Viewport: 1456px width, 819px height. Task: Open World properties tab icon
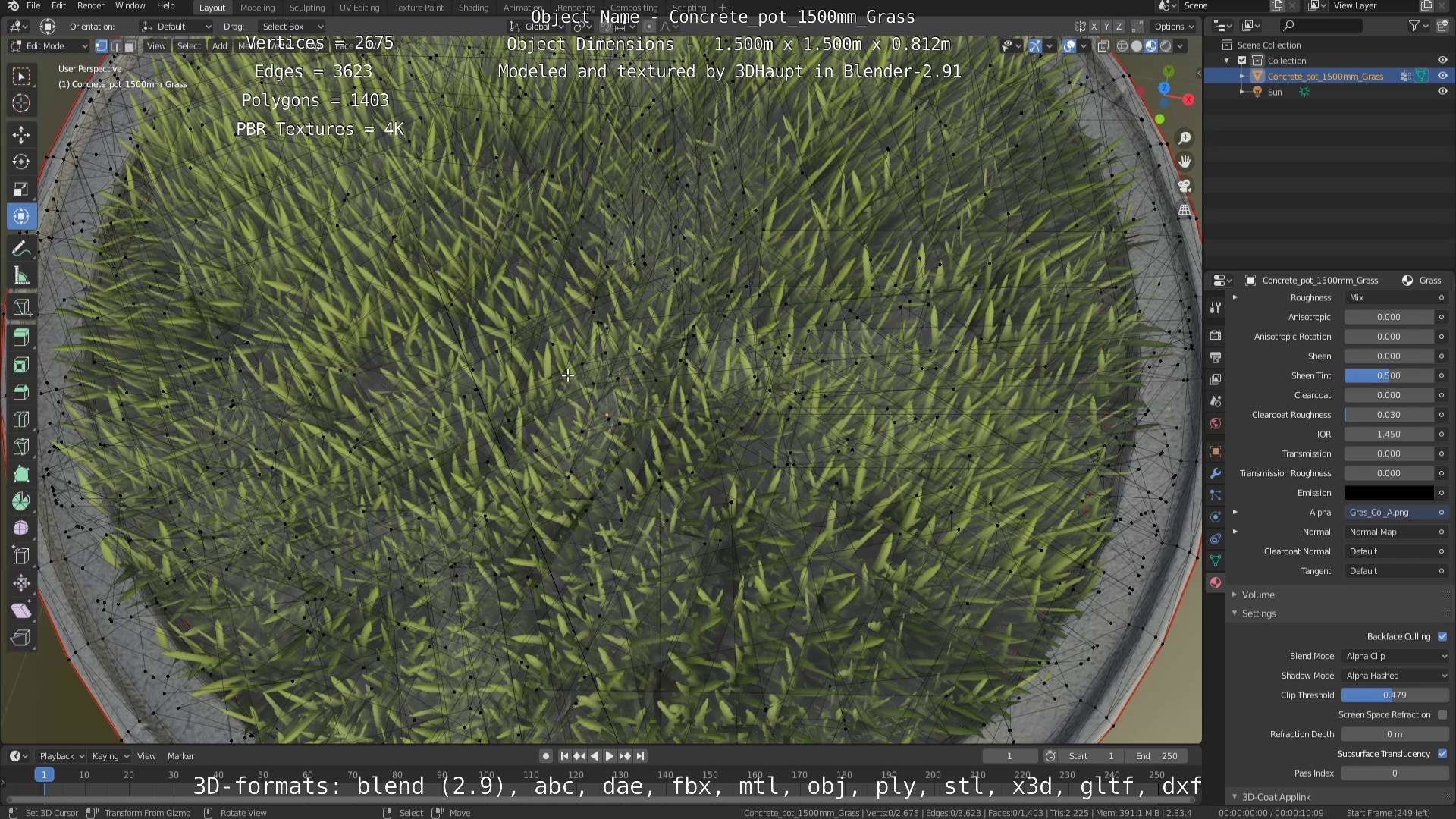1216,423
